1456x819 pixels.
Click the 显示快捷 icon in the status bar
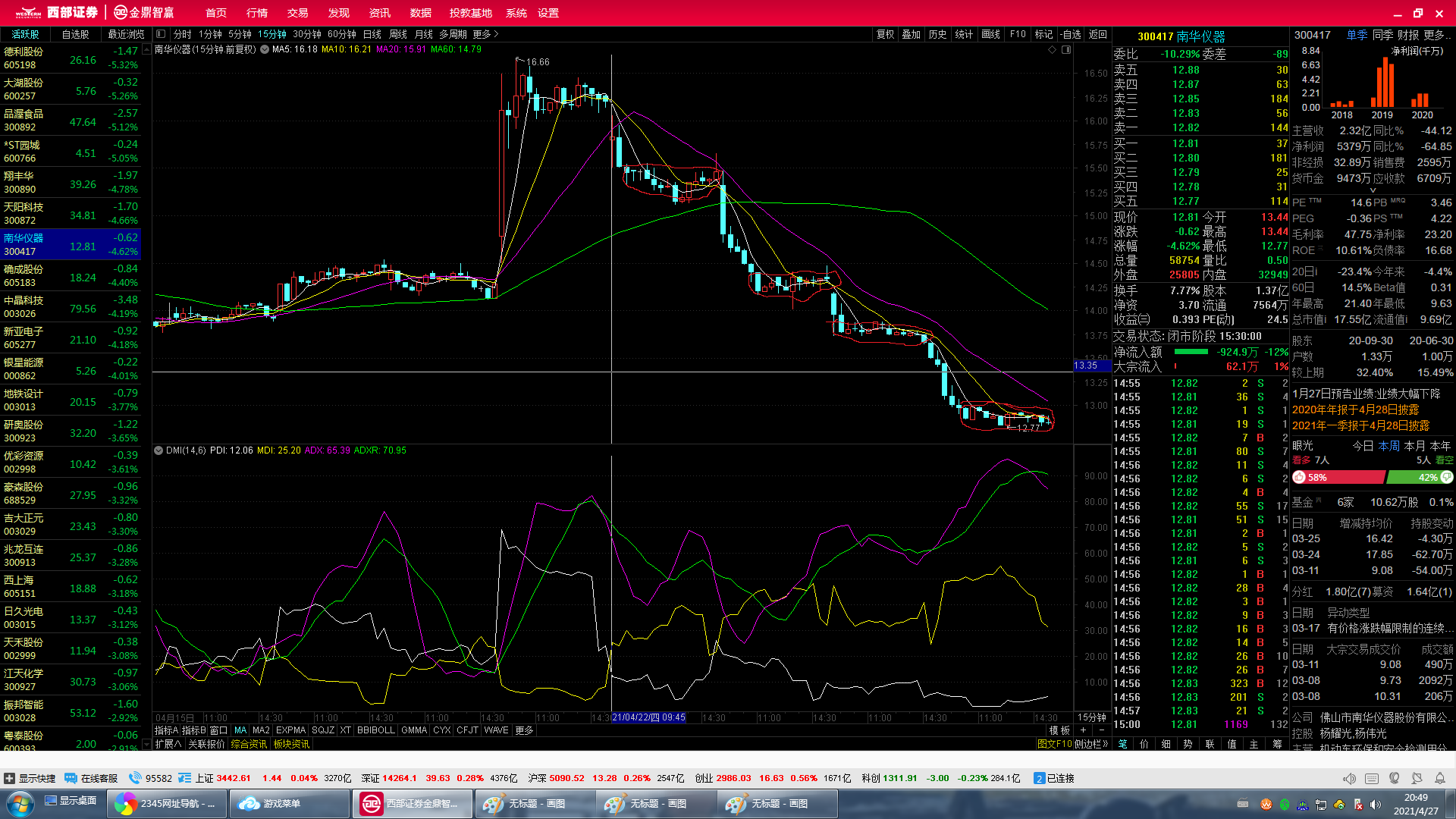coord(10,778)
